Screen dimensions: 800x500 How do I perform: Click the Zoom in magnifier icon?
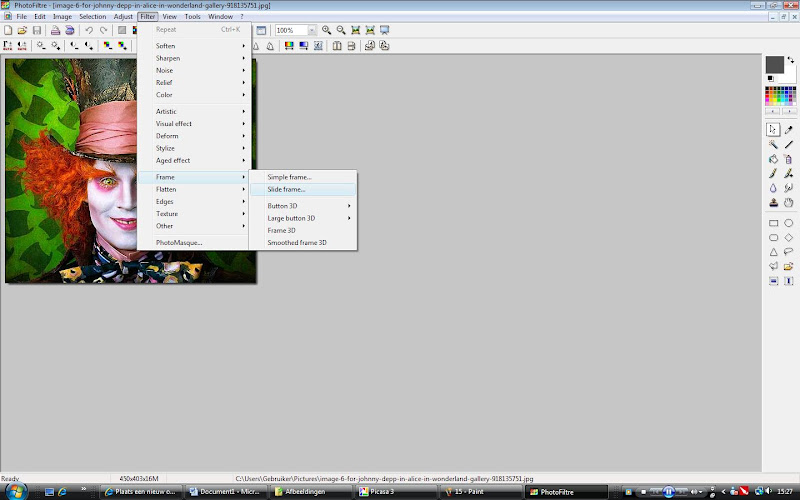click(x=327, y=31)
